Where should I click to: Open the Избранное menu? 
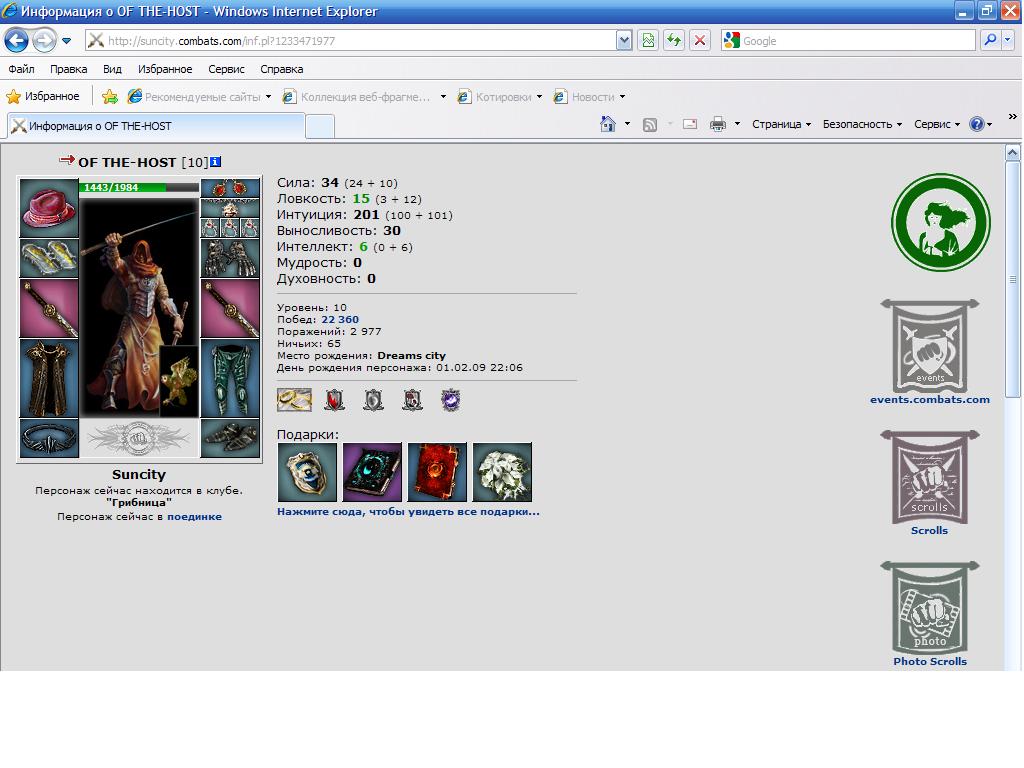(x=165, y=69)
